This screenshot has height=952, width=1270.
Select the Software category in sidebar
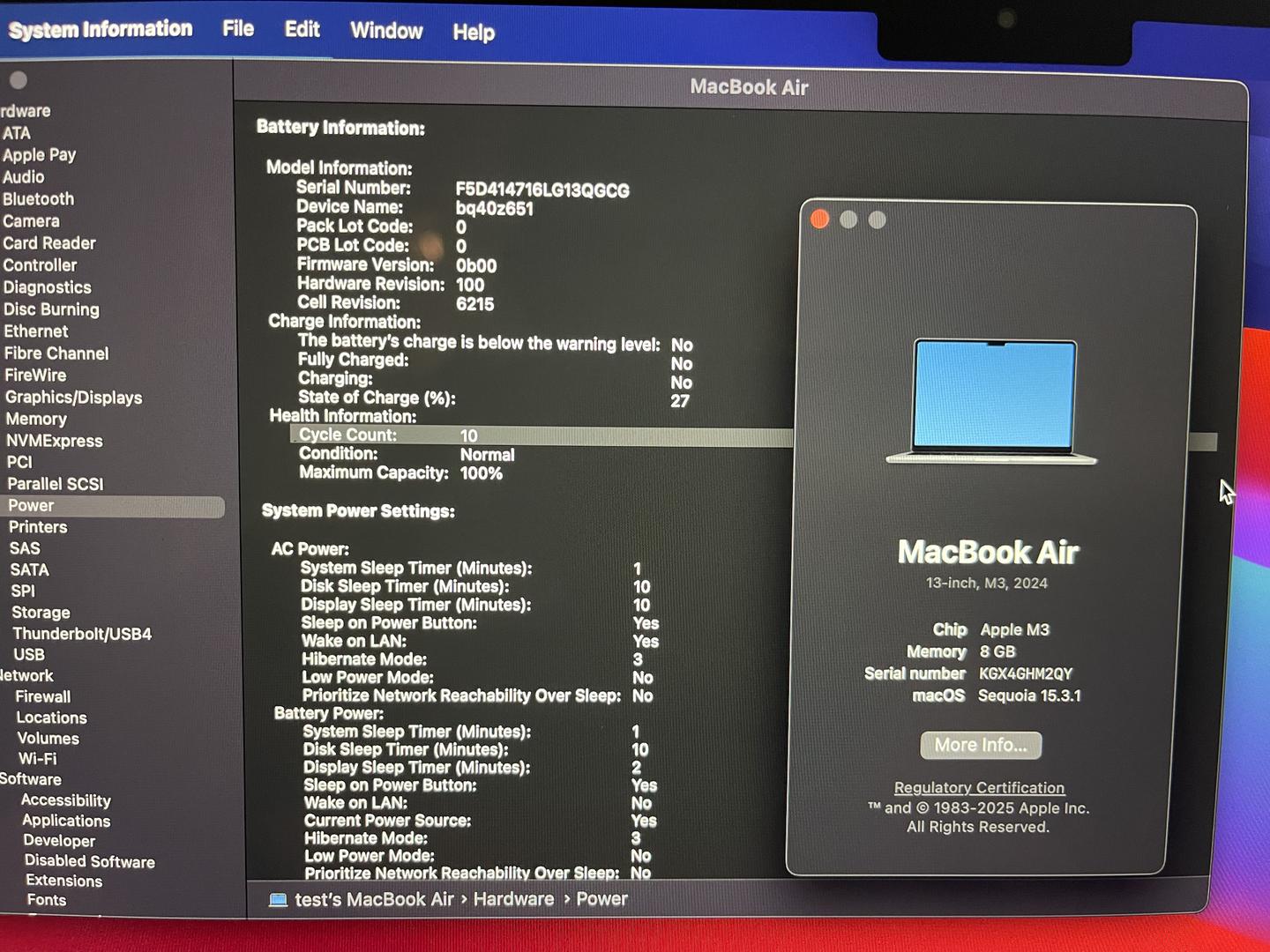pyautogui.click(x=31, y=779)
